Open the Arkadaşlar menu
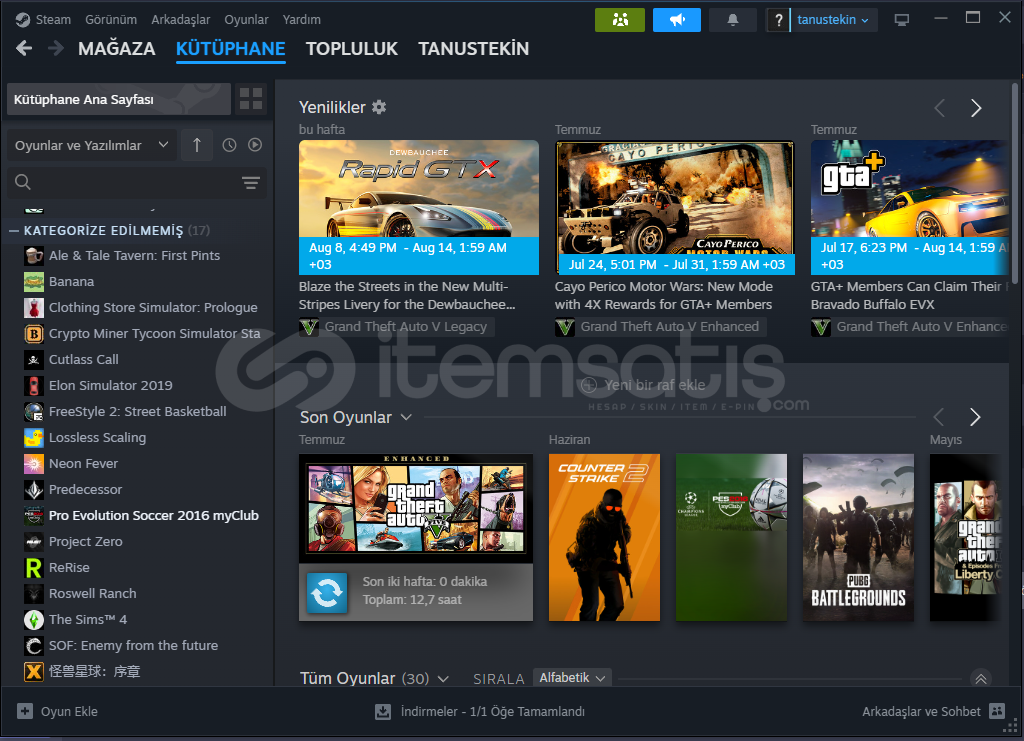Image resolution: width=1024 pixels, height=741 pixels. pyautogui.click(x=181, y=20)
